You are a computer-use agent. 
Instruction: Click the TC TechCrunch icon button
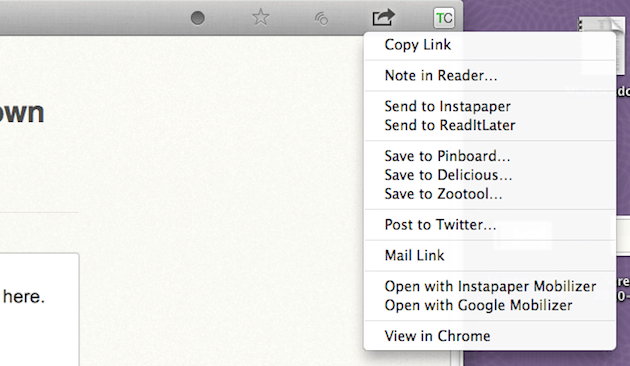pos(444,18)
